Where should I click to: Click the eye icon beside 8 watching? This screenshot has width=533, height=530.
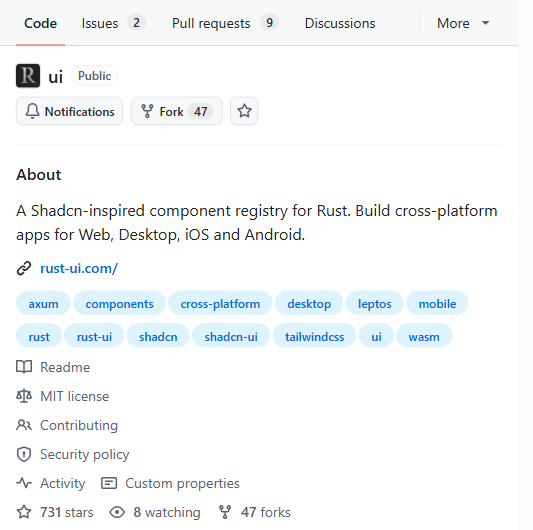click(117, 512)
